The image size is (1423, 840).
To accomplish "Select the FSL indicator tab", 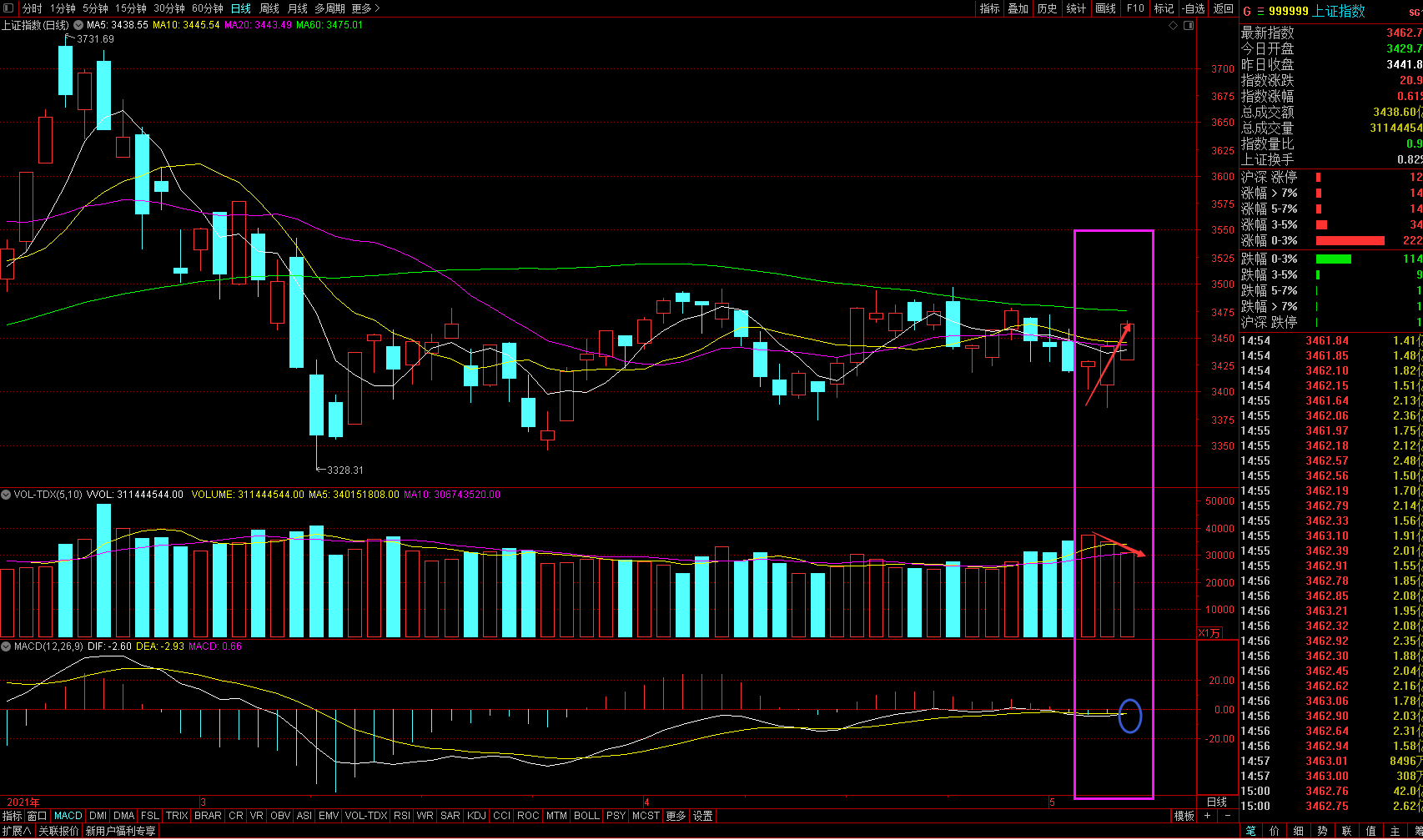I will click(150, 816).
